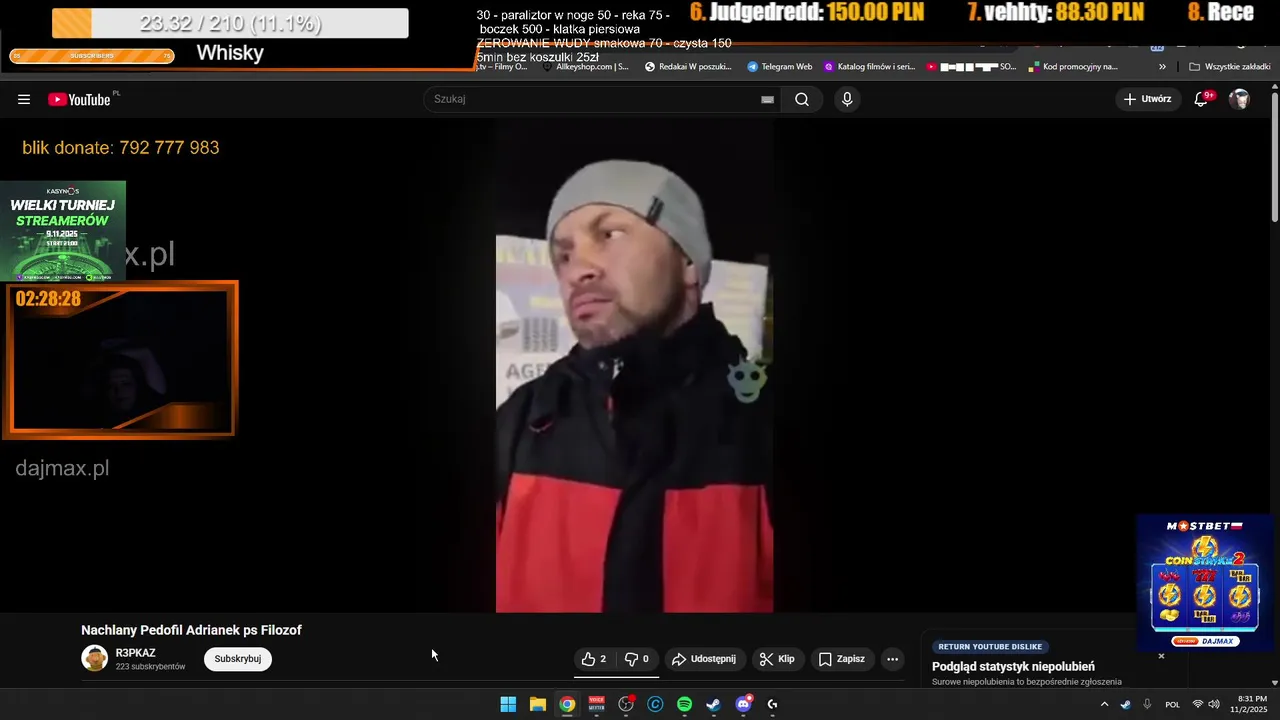Click the search magnifier button
The image size is (1280, 720).
(x=802, y=99)
